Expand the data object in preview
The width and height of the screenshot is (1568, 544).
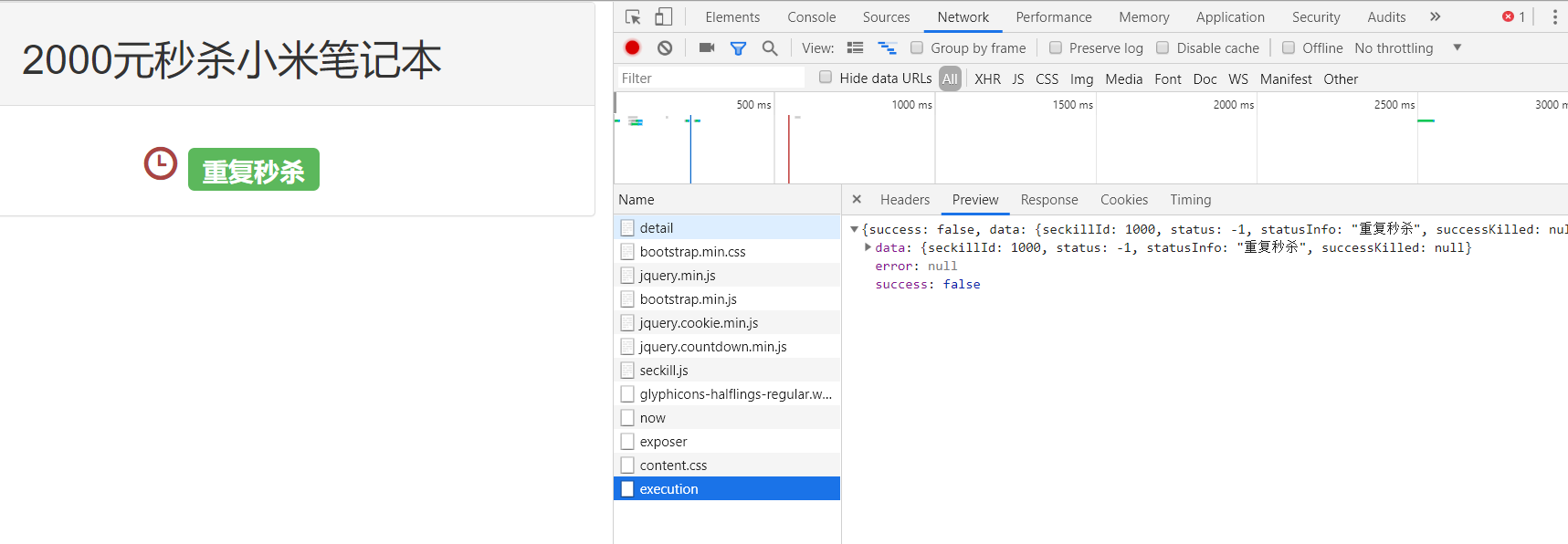tap(868, 247)
